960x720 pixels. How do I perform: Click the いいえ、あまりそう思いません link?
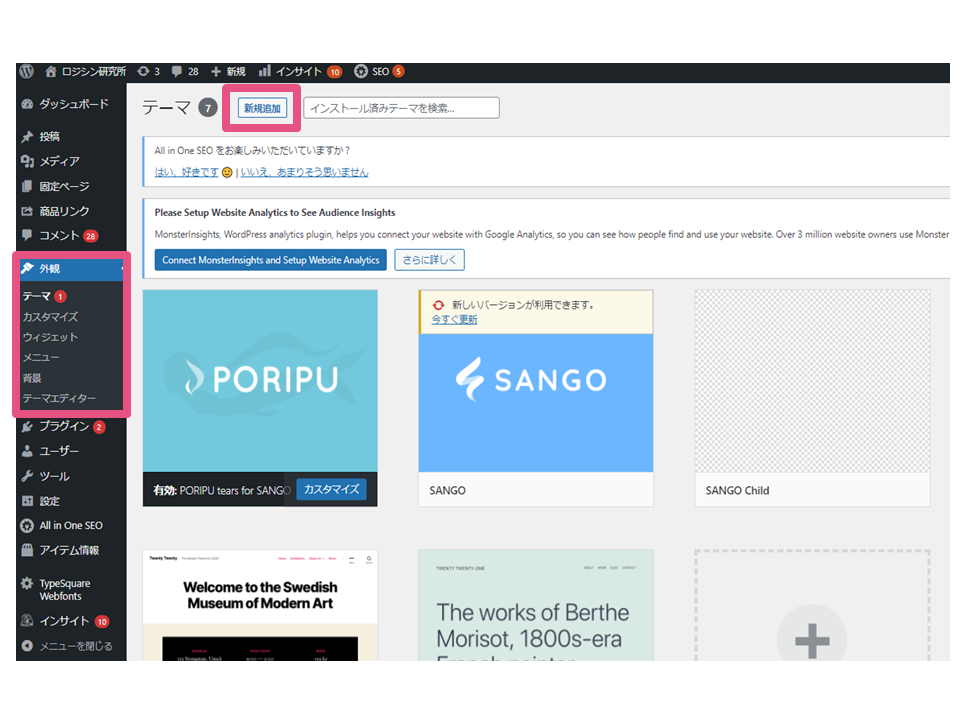coord(304,172)
